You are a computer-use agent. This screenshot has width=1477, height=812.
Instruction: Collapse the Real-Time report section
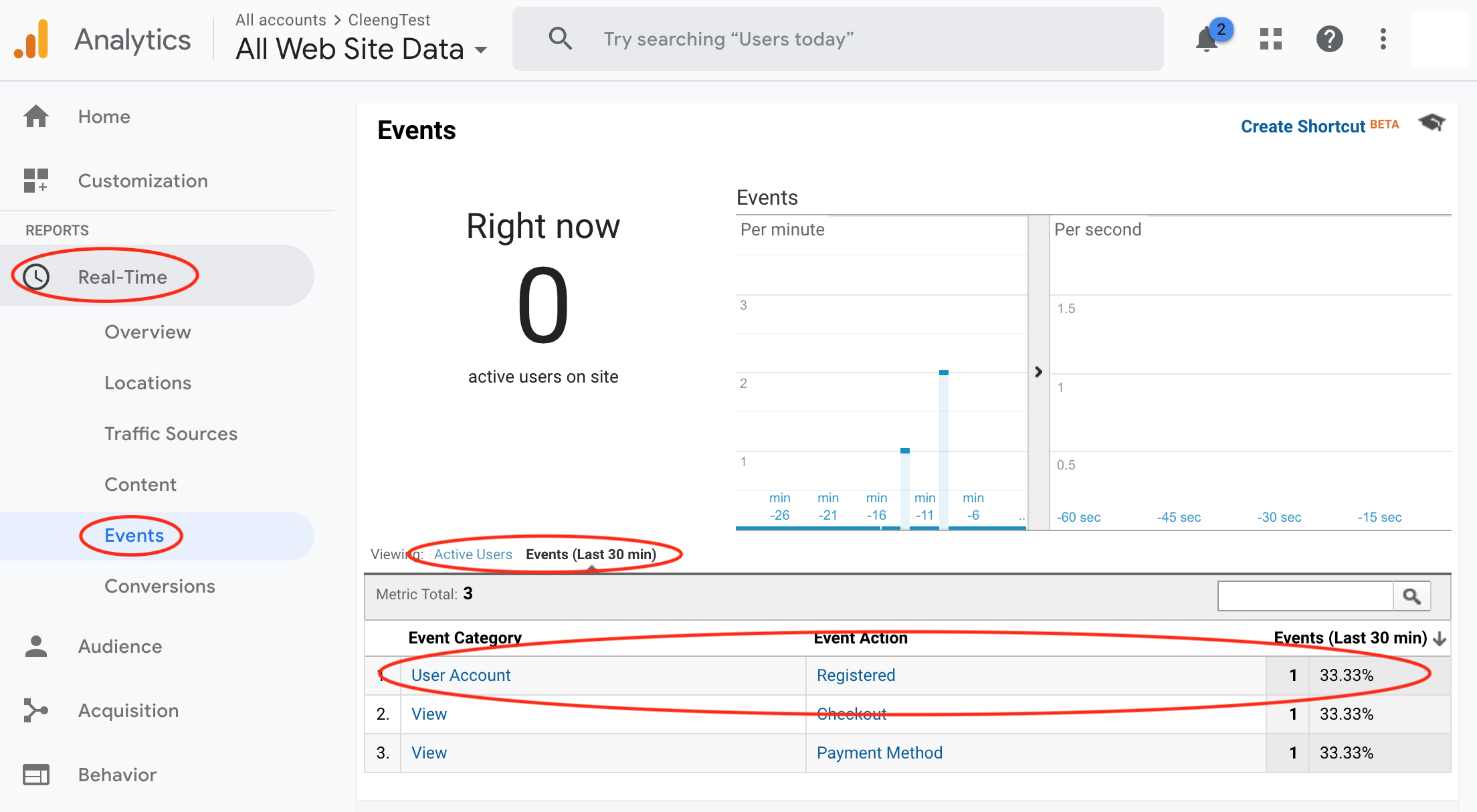click(122, 277)
